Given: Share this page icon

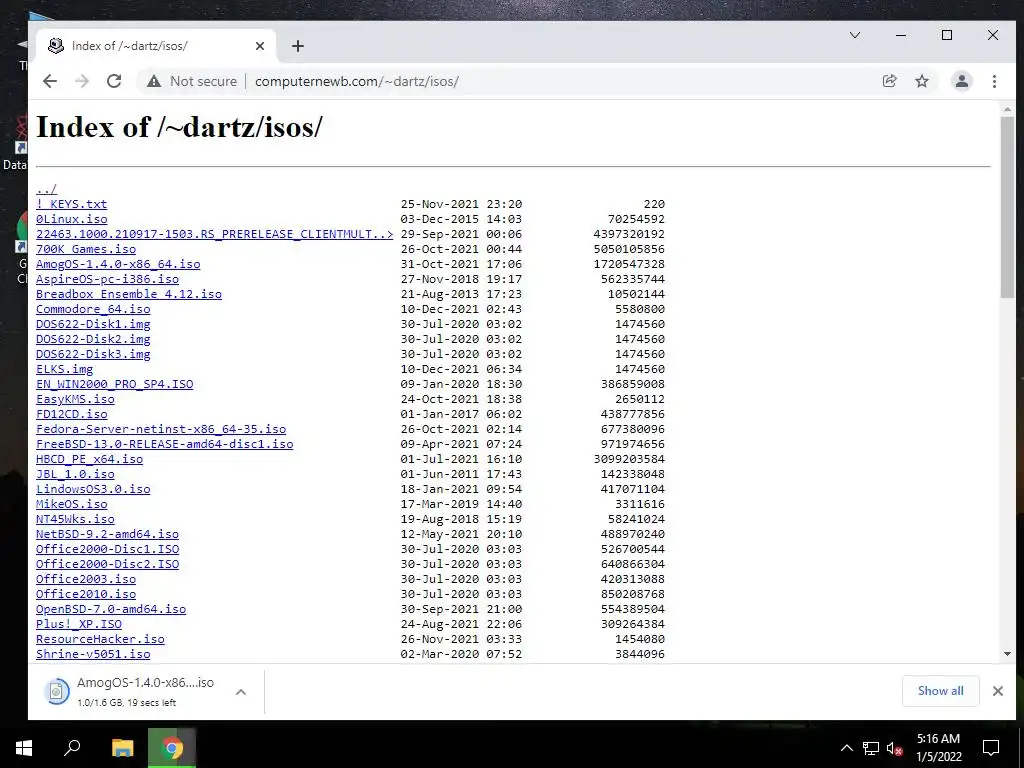Looking at the screenshot, I should 889,81.
